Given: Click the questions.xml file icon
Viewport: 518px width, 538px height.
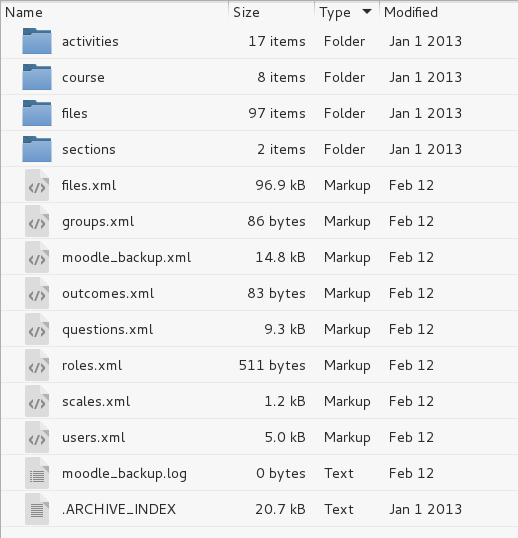Looking at the screenshot, I should click(37, 329).
